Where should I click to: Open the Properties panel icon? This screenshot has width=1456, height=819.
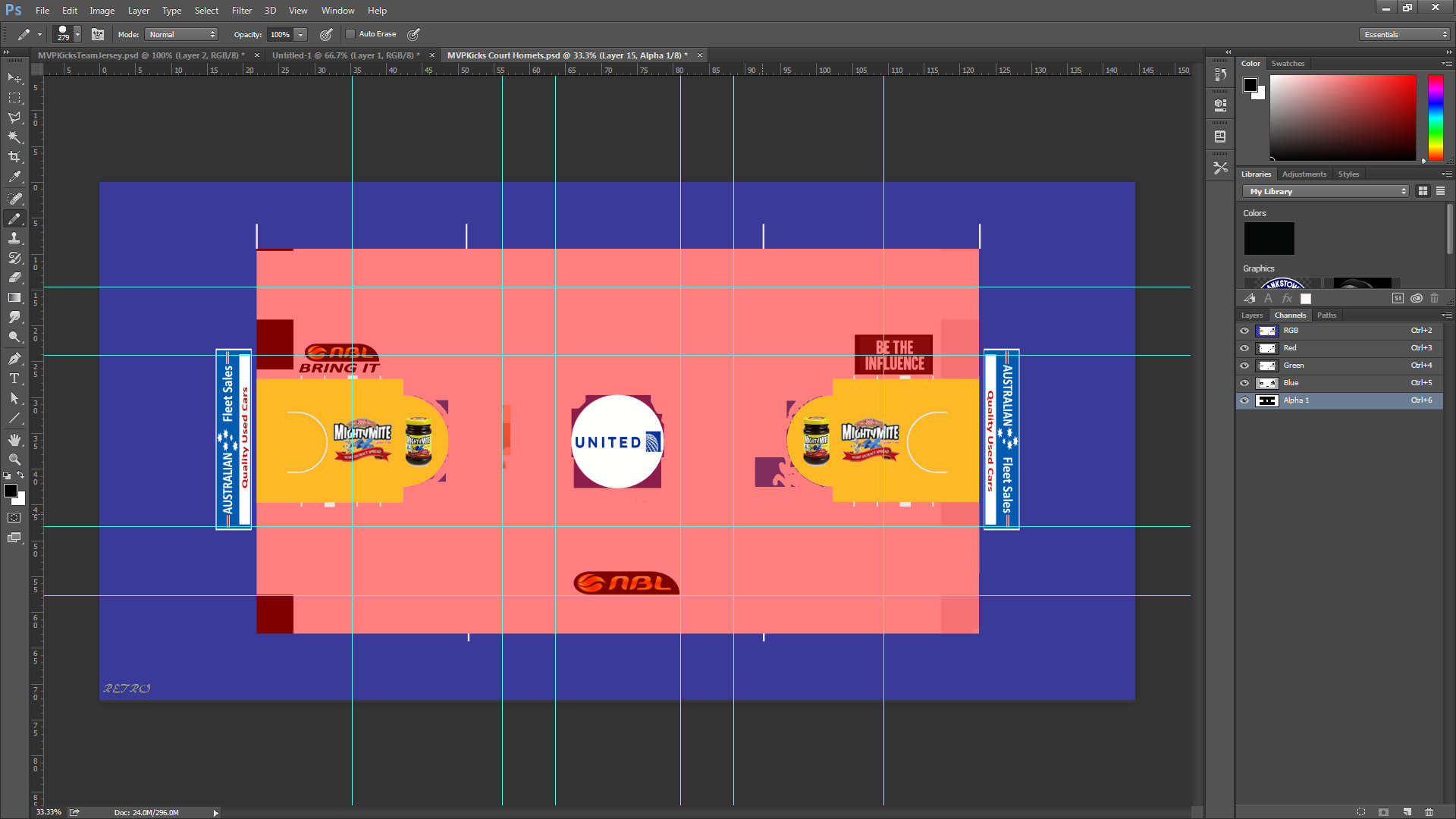click(x=1220, y=105)
